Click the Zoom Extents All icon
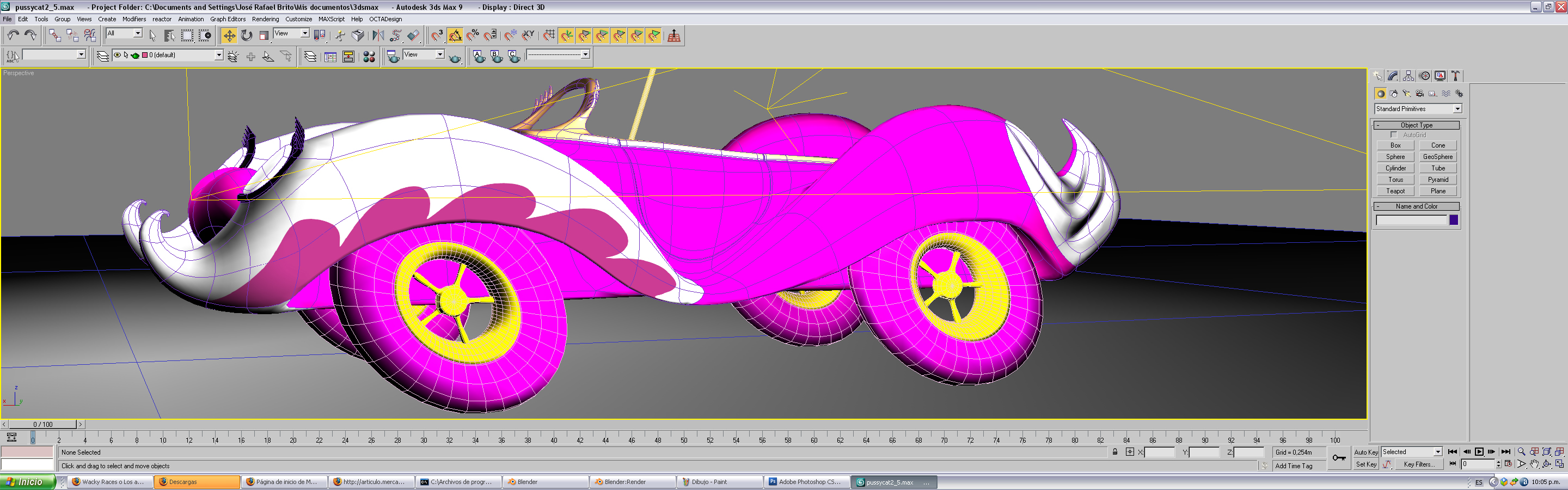The height and width of the screenshot is (490, 1568). [1559, 452]
